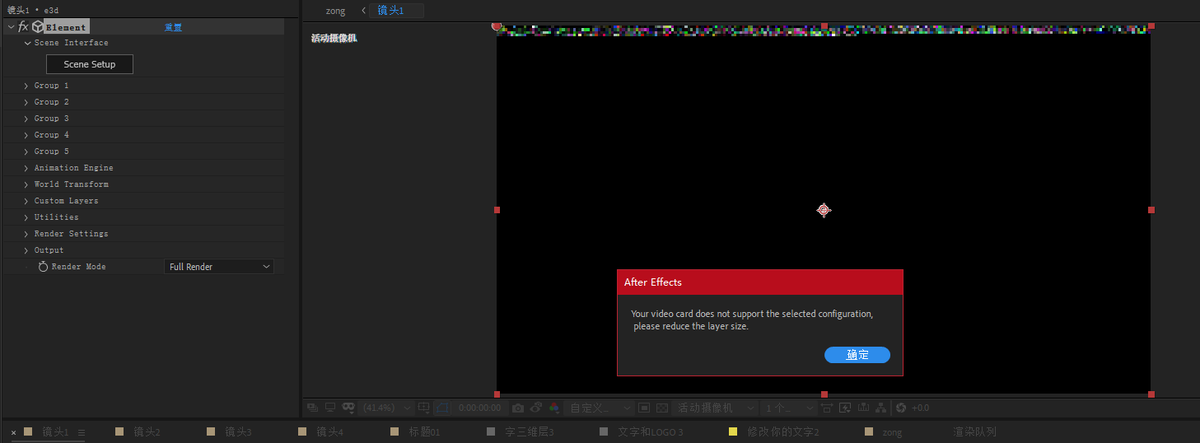Open 镜头1 timeline panel menu
1200x443 pixels.
click(81, 432)
